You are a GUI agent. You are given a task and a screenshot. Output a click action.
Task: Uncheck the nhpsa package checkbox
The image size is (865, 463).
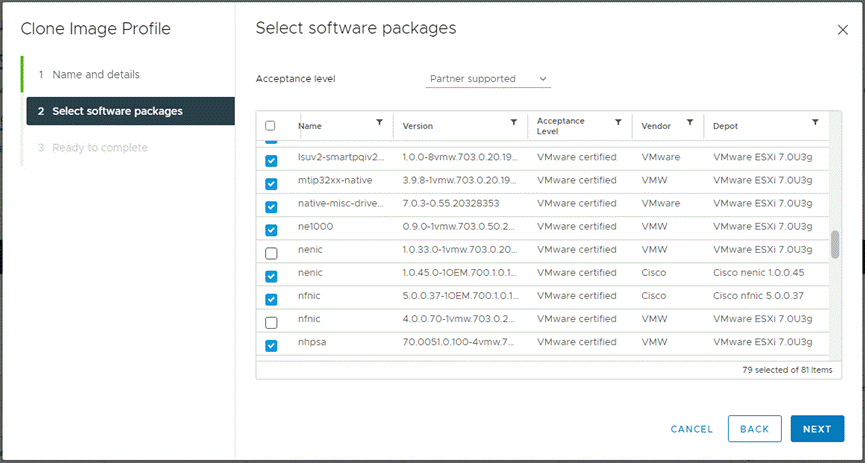click(x=271, y=345)
